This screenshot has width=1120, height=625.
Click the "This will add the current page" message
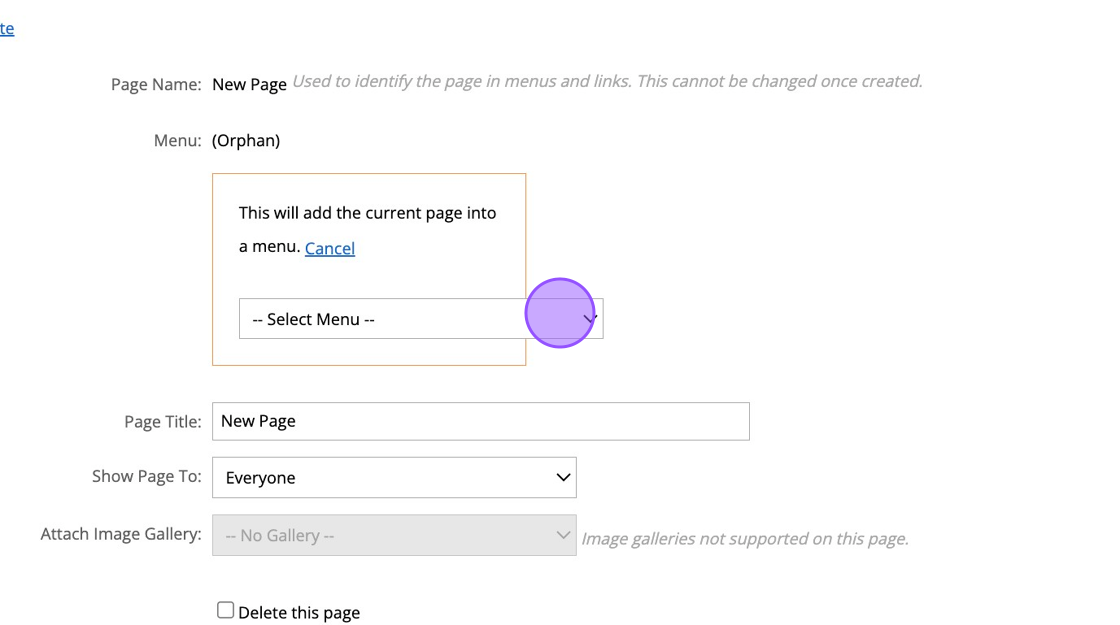click(x=367, y=213)
